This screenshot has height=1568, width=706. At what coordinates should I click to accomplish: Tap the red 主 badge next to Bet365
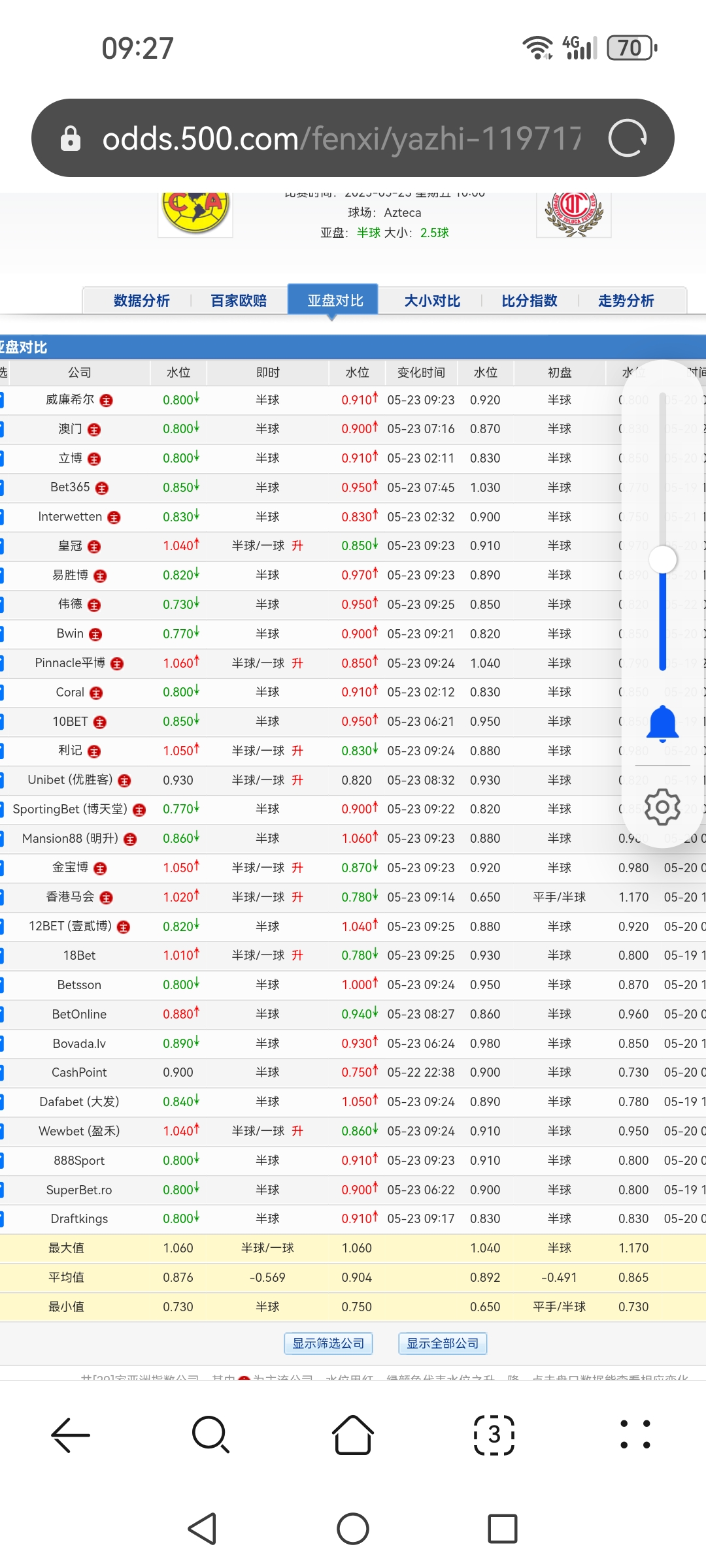point(102,488)
